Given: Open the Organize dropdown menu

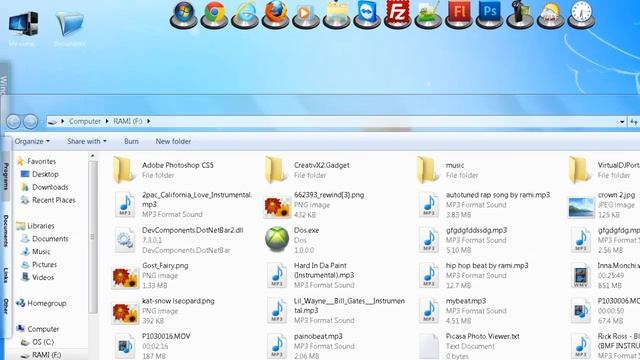Looking at the screenshot, I should point(32,141).
